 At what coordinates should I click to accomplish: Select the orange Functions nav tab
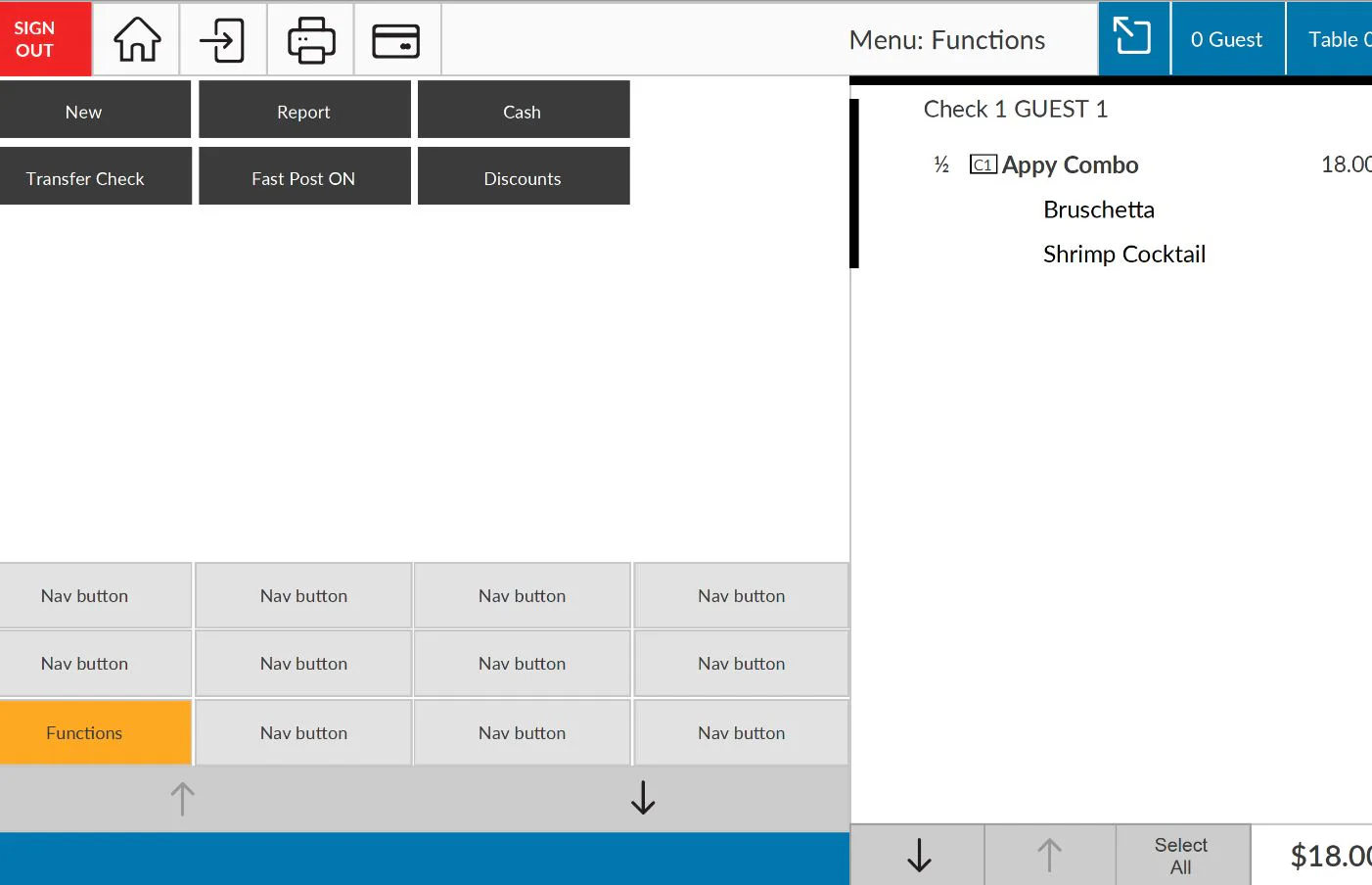tap(95, 732)
